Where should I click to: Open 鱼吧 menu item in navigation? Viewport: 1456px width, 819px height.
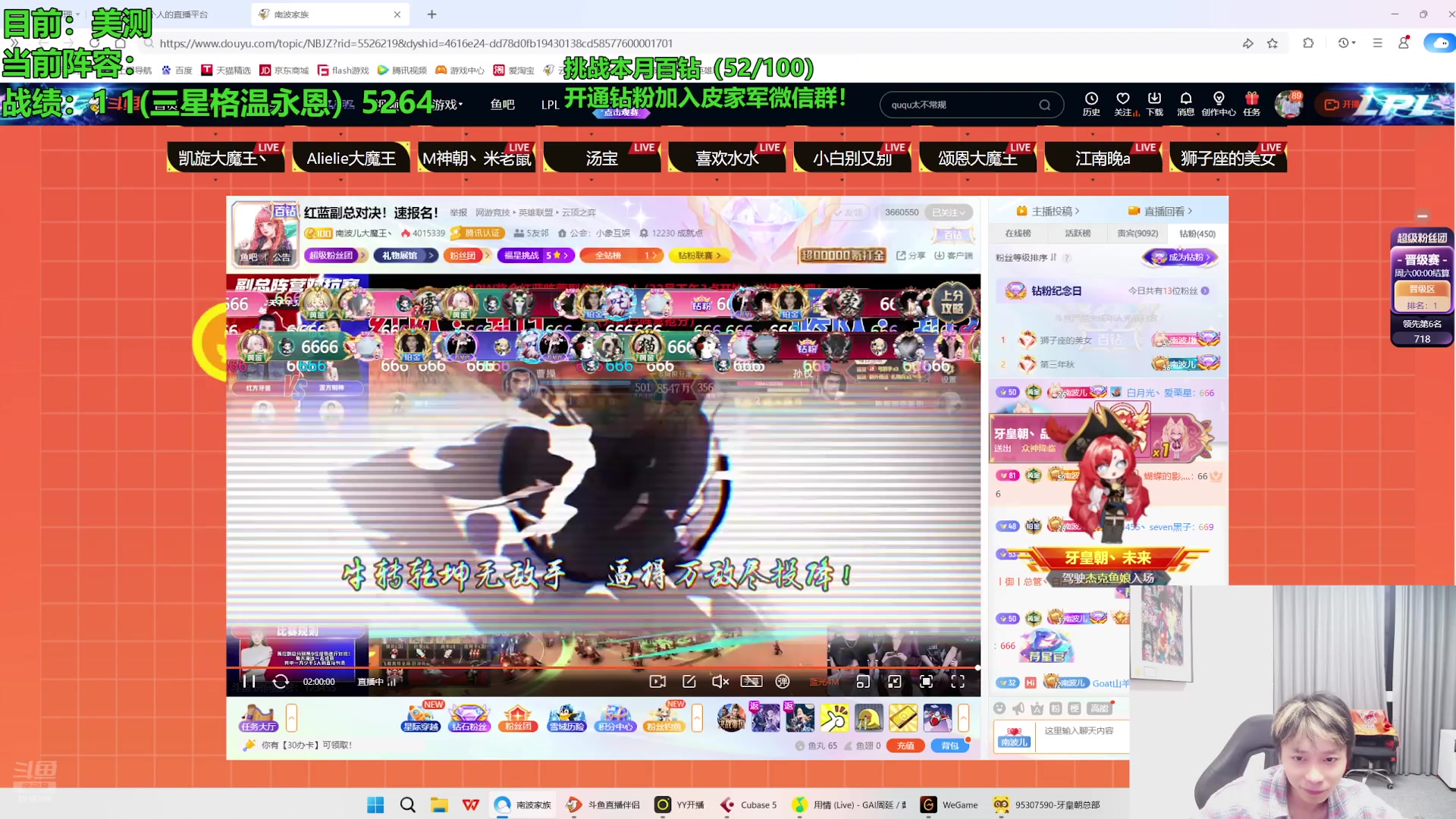point(503,105)
